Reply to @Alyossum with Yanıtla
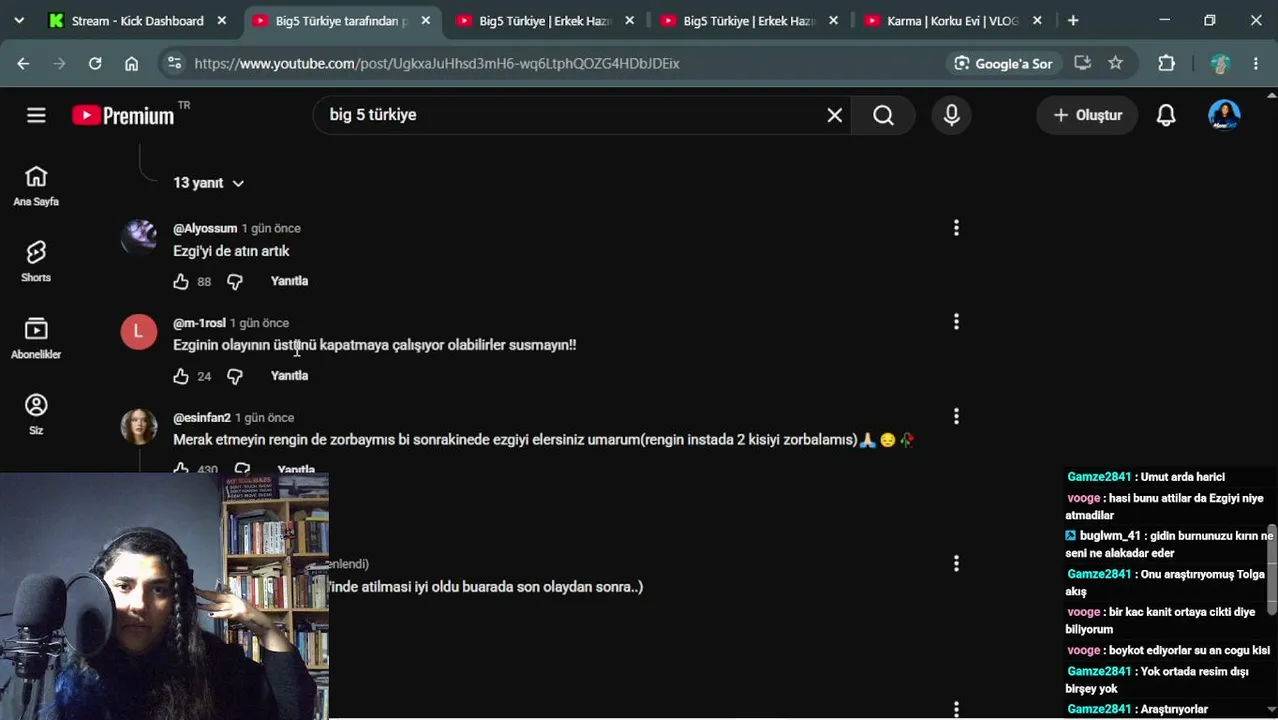The width and height of the screenshot is (1278, 720). [x=289, y=281]
